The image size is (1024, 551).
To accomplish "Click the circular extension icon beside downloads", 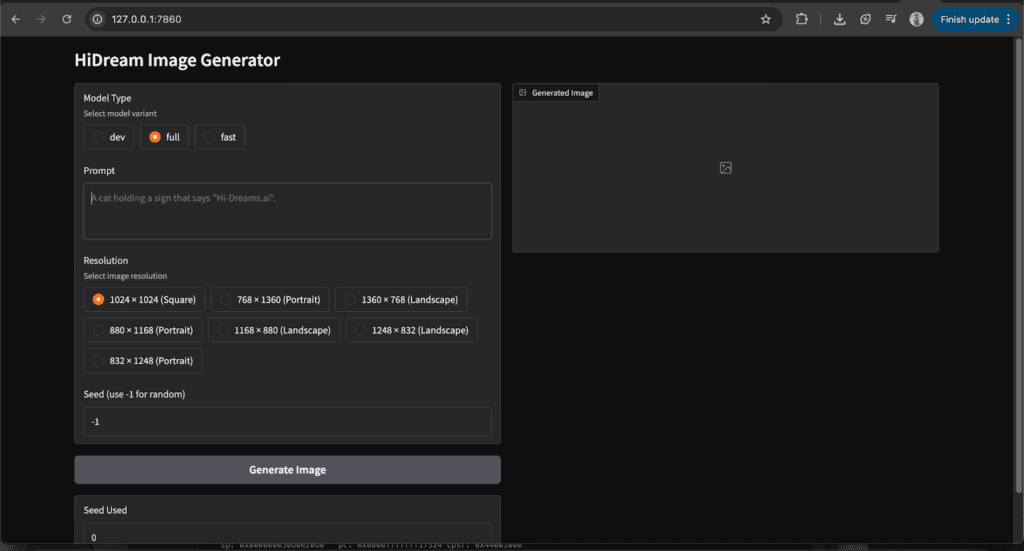I will tap(865, 20).
